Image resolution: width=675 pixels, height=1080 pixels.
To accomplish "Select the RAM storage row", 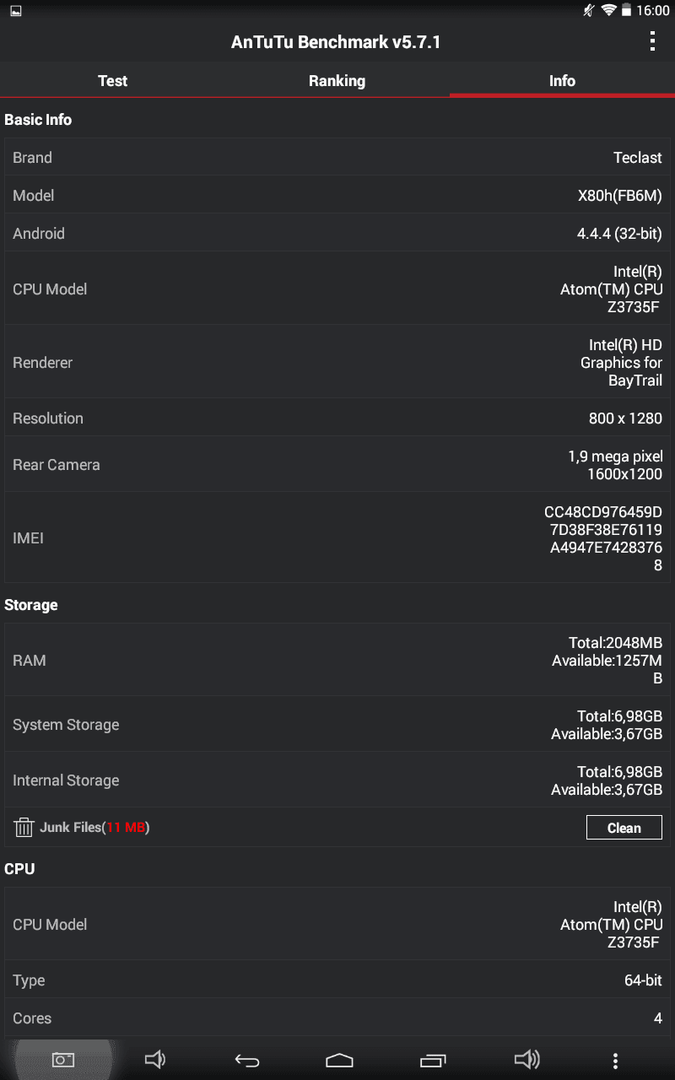I will click(x=338, y=661).
